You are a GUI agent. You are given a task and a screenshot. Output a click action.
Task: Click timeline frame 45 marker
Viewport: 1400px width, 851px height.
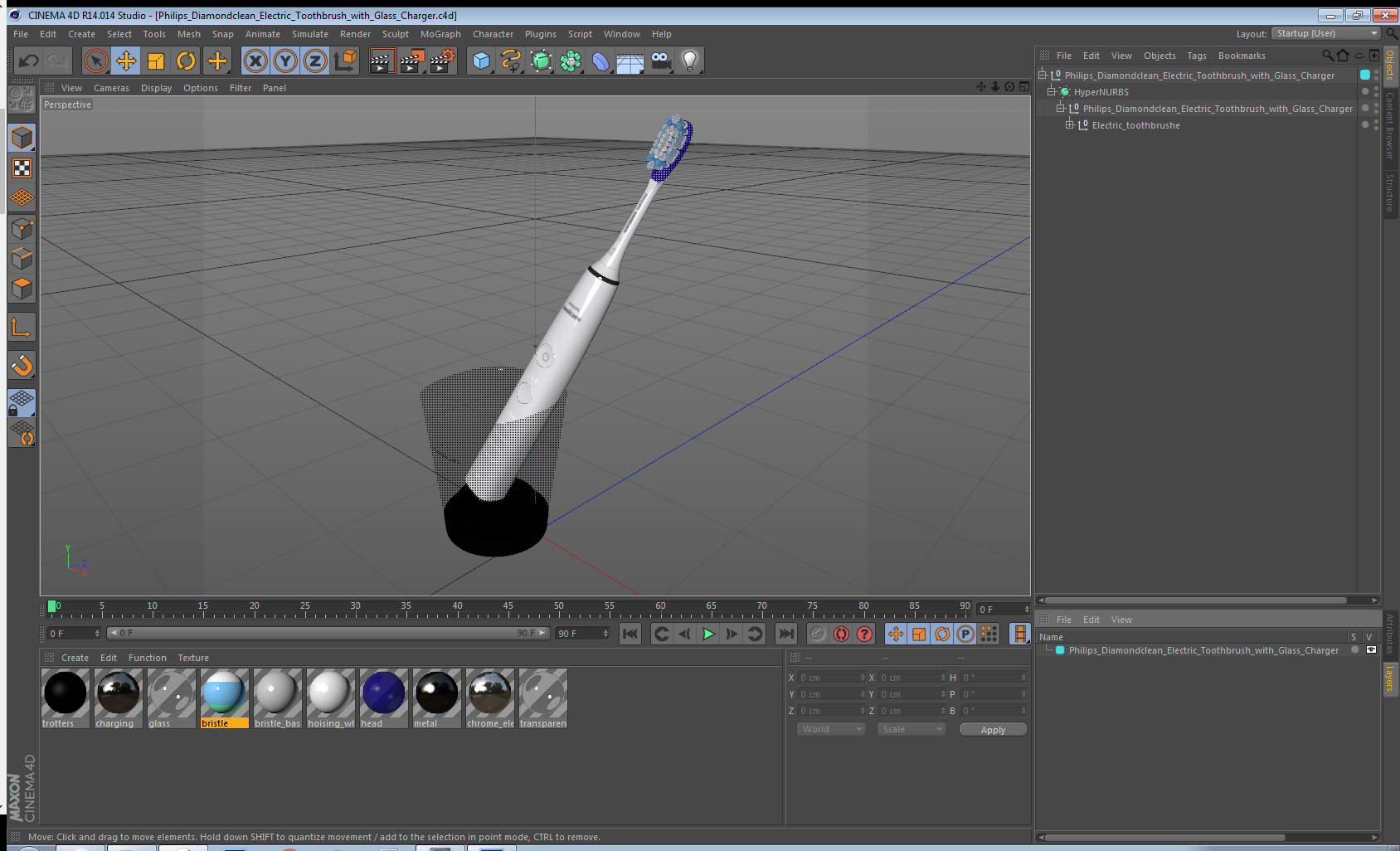(x=508, y=606)
